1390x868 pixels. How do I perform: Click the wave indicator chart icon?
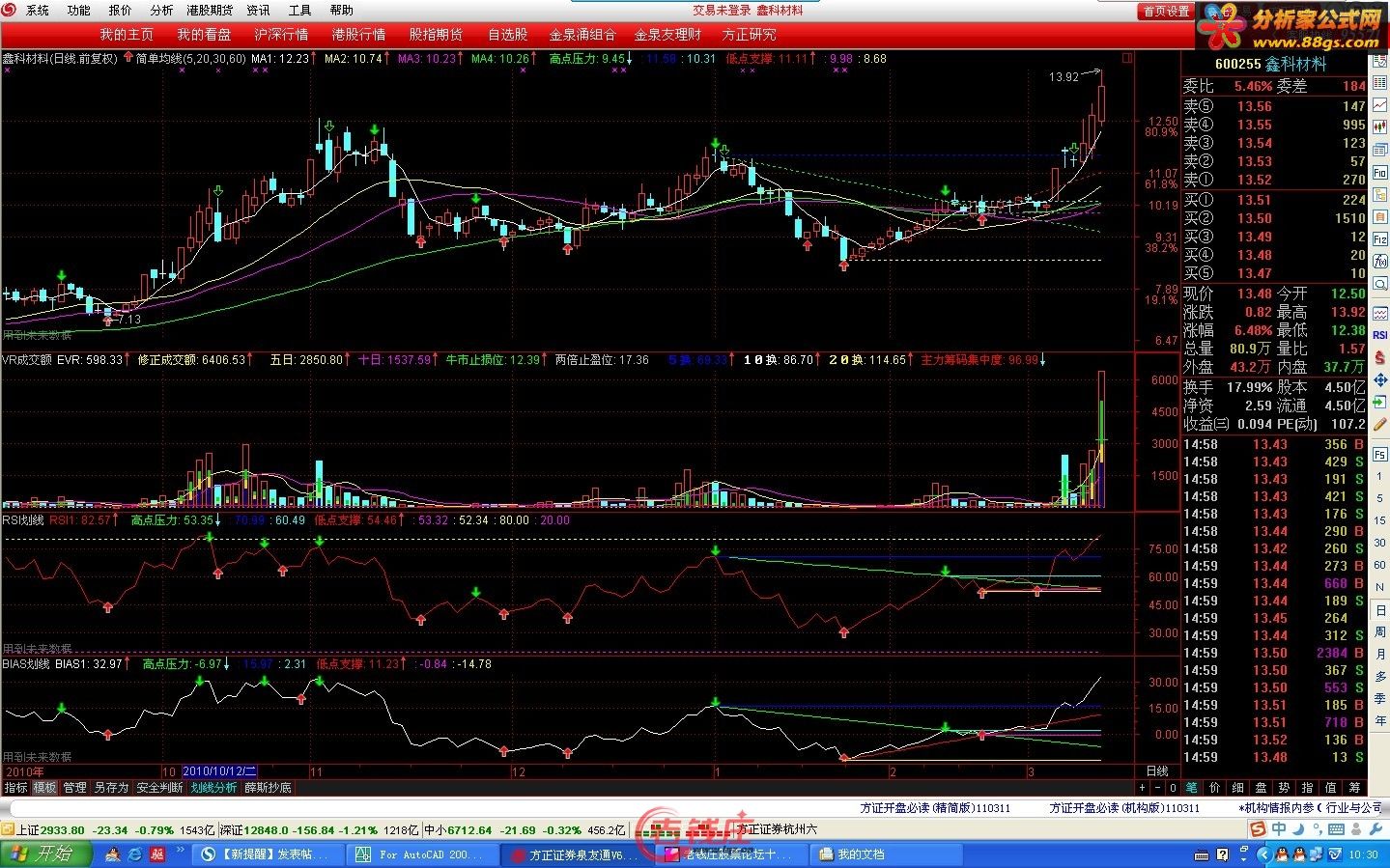tap(1379, 313)
